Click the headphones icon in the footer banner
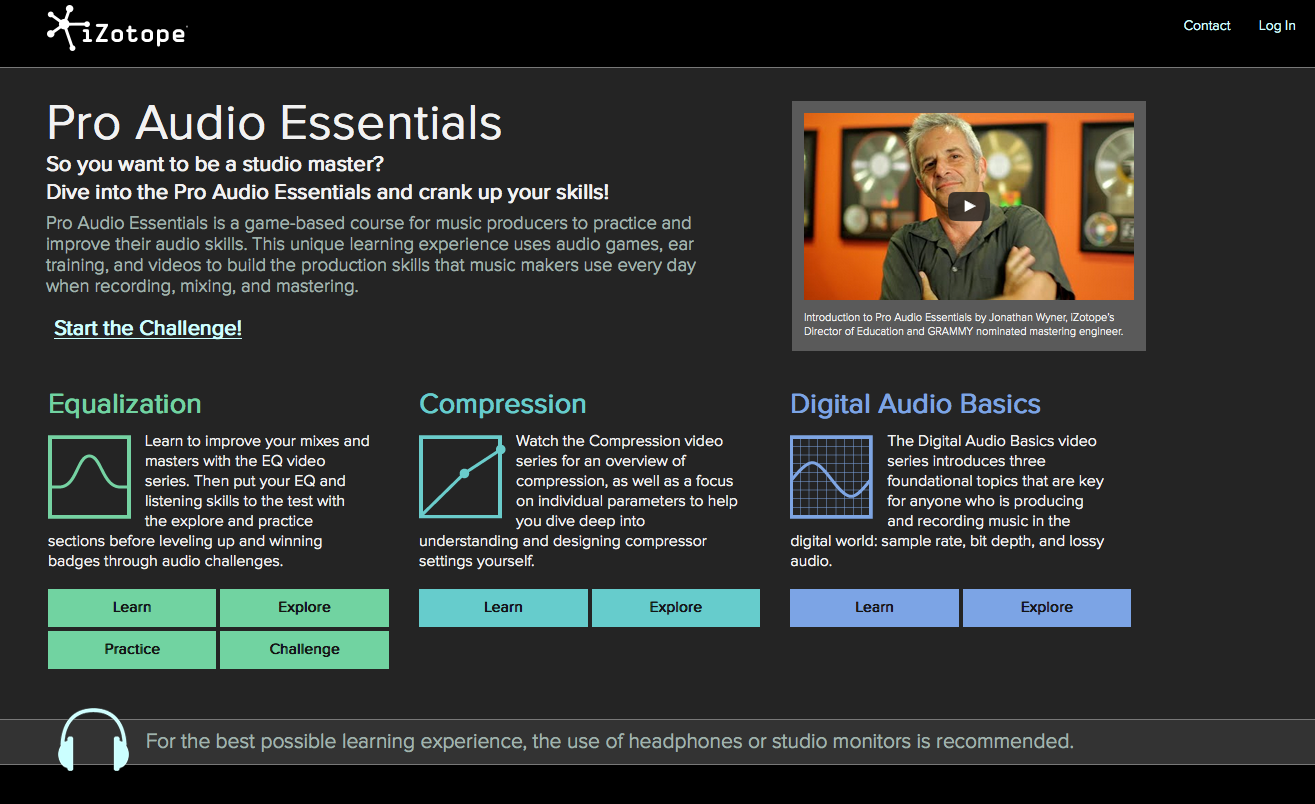Screen dimensions: 1315x804 (x=93, y=740)
